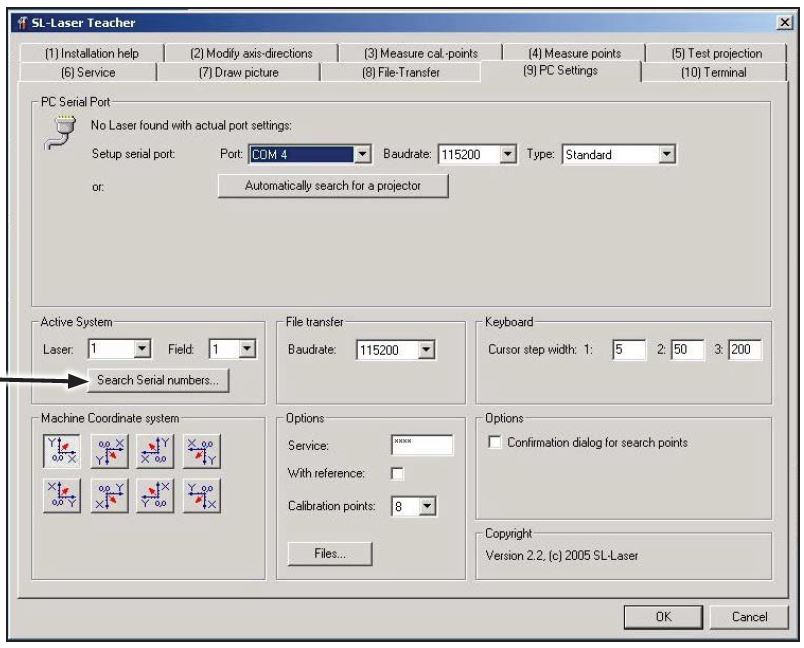Open serial port Baudrate dropdown
The width and height of the screenshot is (804, 648).
(508, 154)
